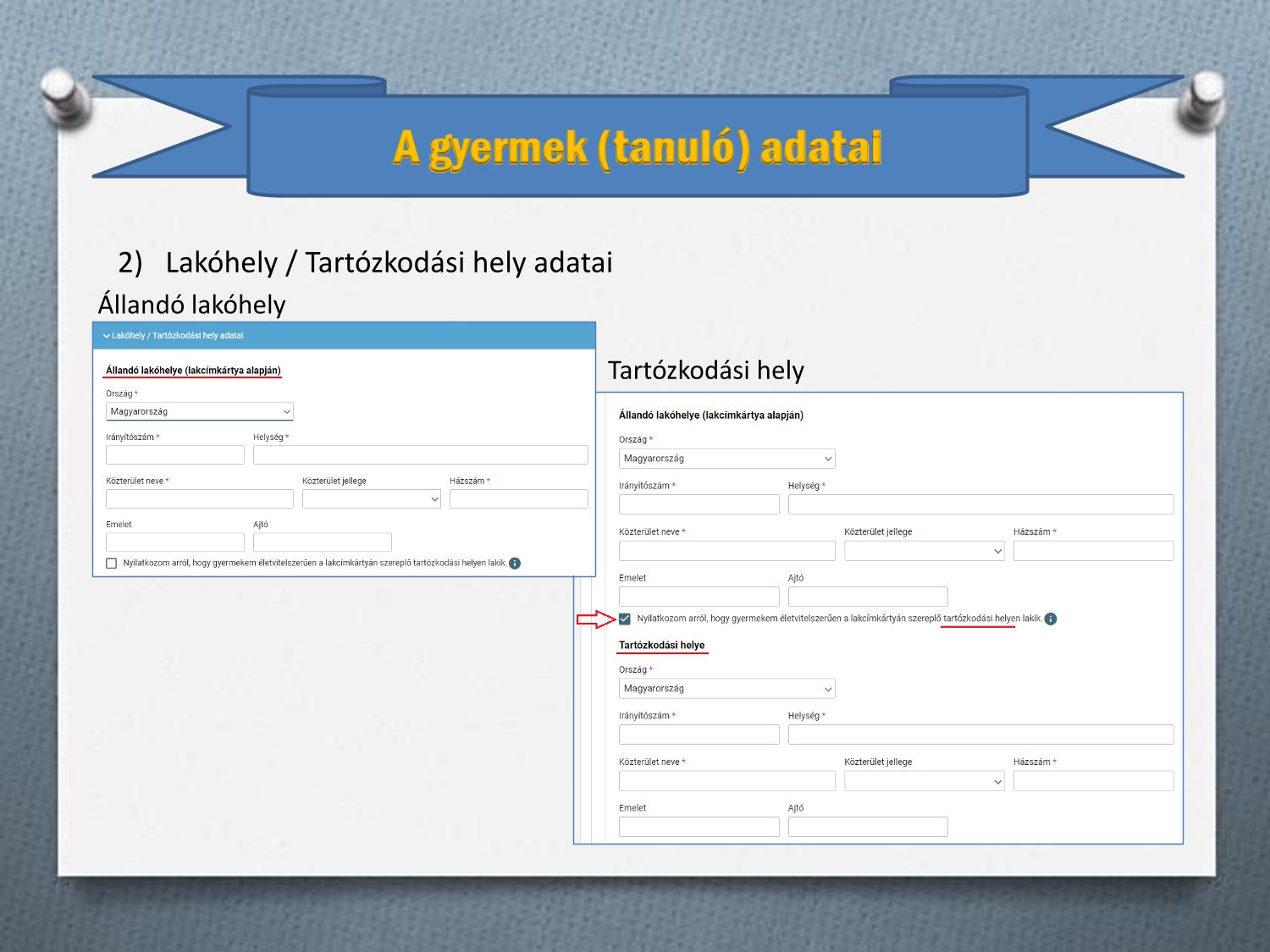1270x952 pixels.
Task: Open Ország dropdown under Tartózkodási helye section
Action: [x=727, y=689]
